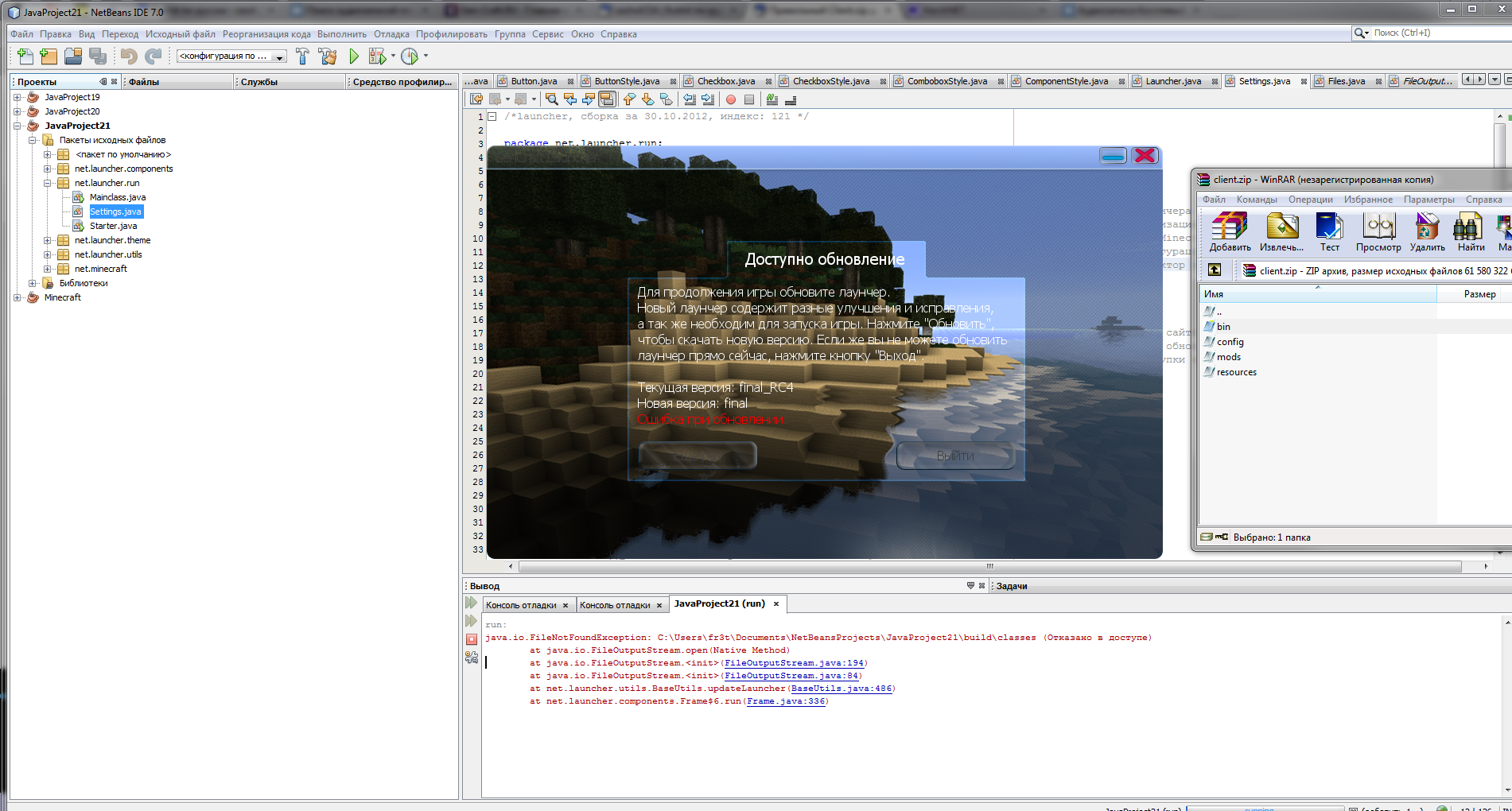Open editor tabs list dropdown arrow
This screenshot has height=811, width=1512.
tap(1495, 80)
